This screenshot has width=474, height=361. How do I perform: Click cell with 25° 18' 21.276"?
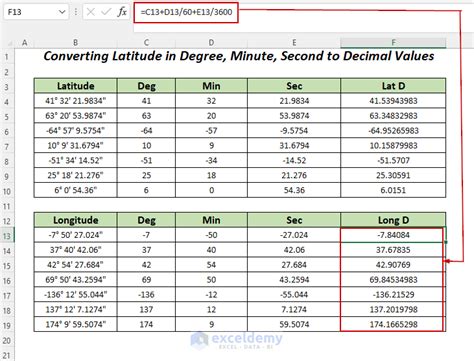click(75, 175)
